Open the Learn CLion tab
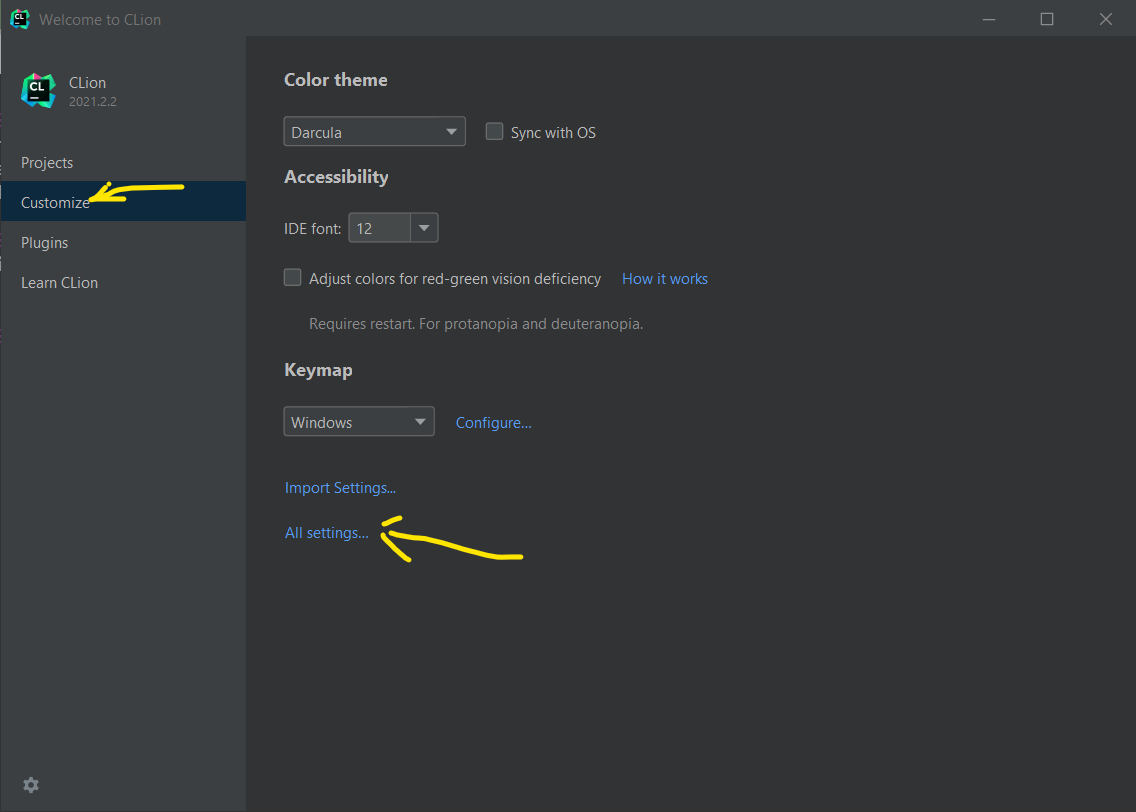 point(123,282)
